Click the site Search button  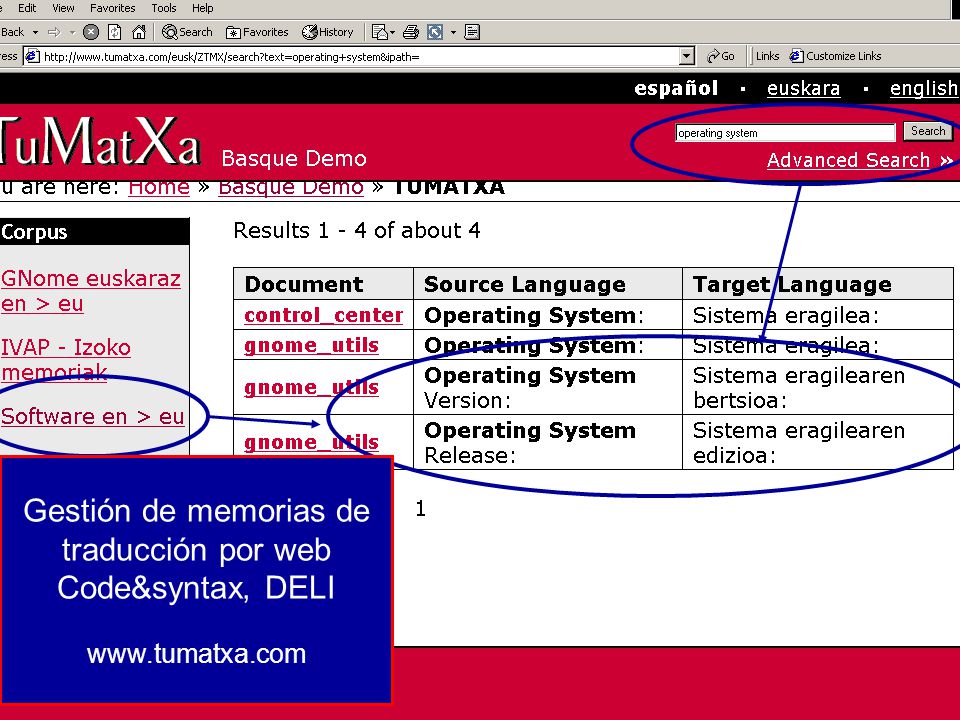click(x=928, y=131)
